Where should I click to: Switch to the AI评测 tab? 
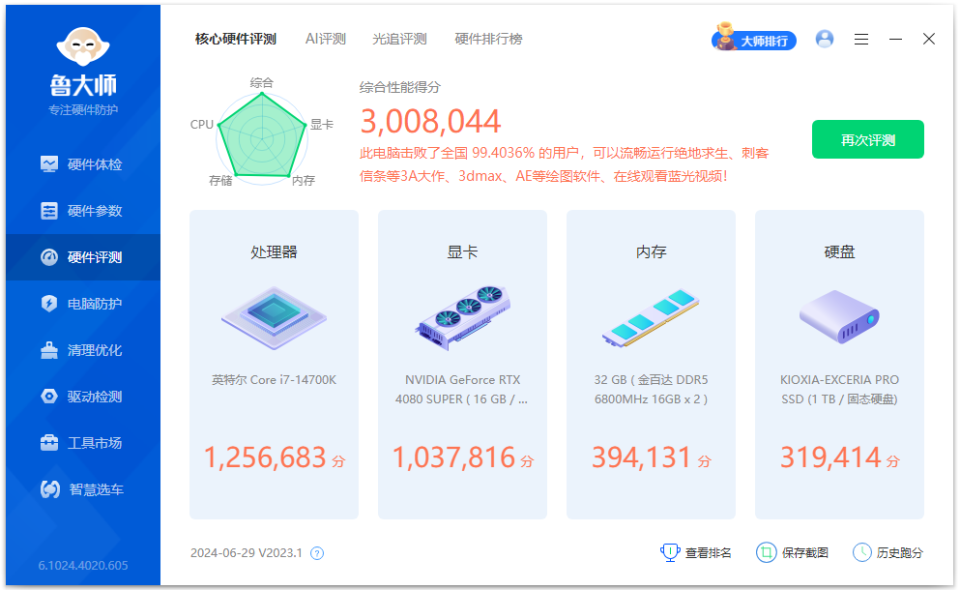pyautogui.click(x=324, y=38)
